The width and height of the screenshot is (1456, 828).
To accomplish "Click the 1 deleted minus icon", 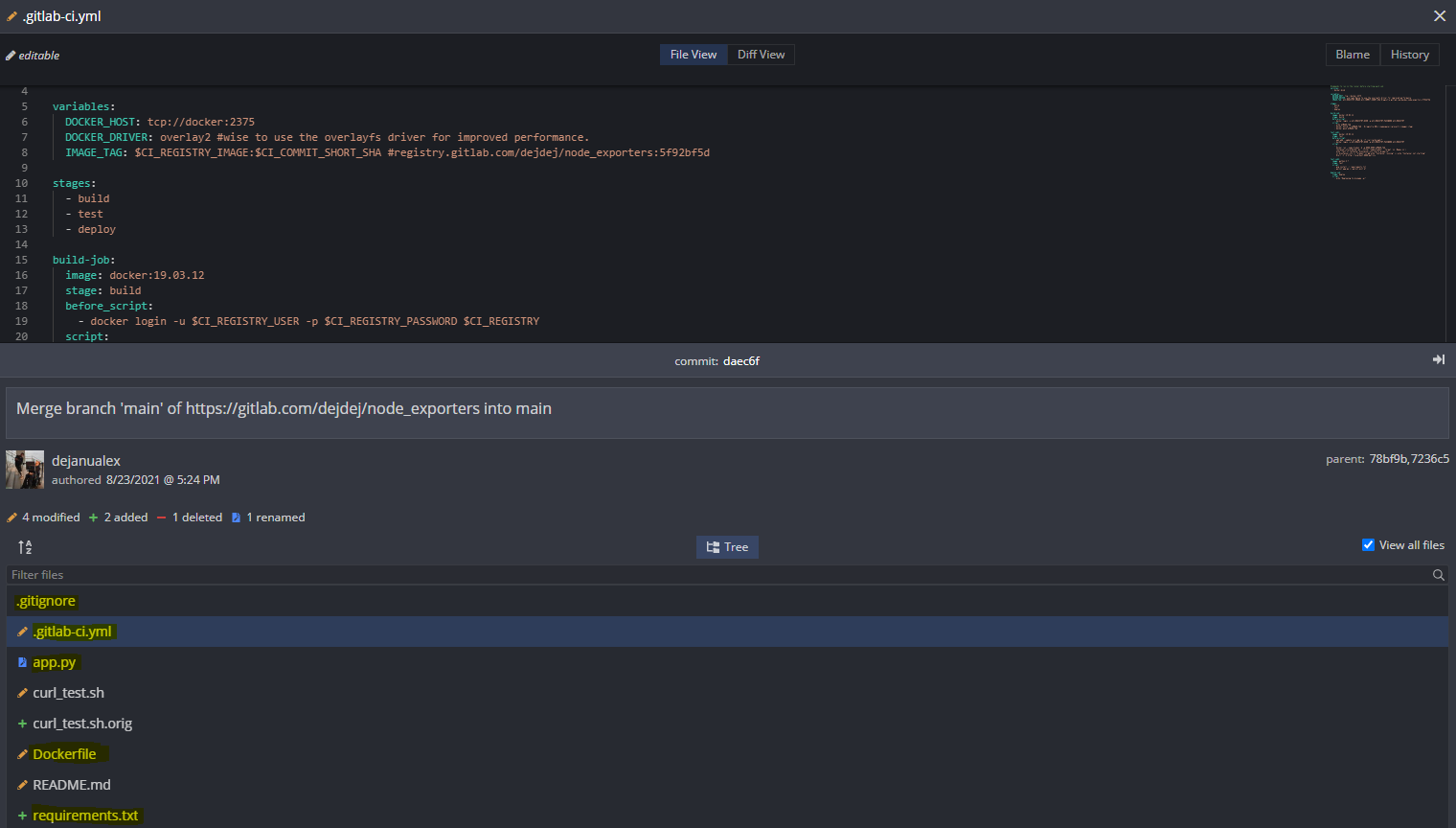I will pyautogui.click(x=162, y=517).
